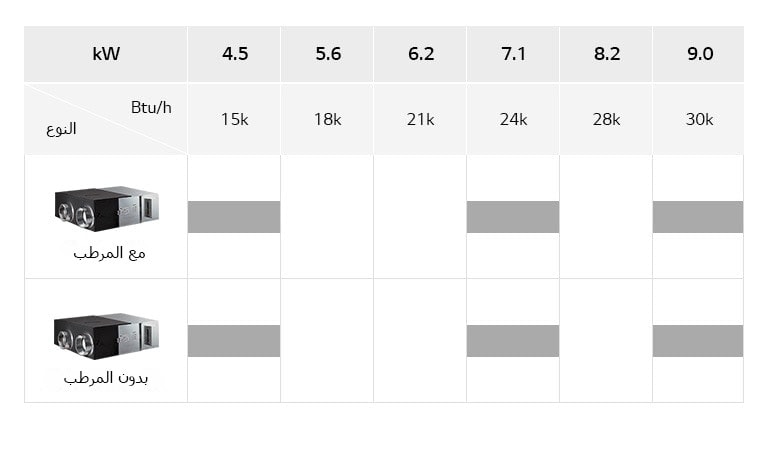Select the 9.0 kW column header
This screenshot has width=768, height=463.
click(699, 54)
